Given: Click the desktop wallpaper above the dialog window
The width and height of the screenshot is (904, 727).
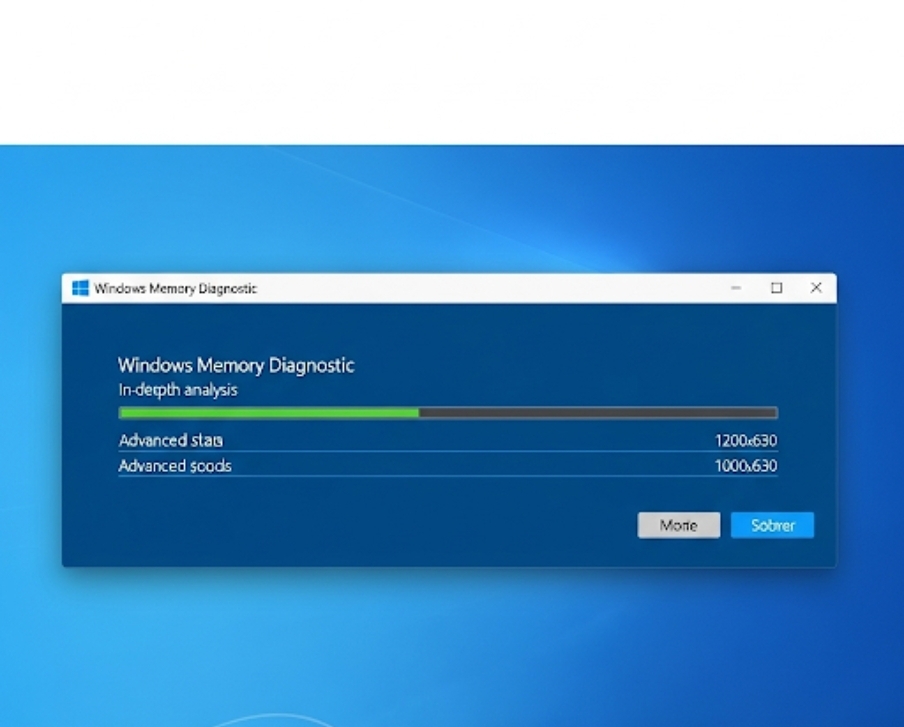Looking at the screenshot, I should tap(450, 210).
